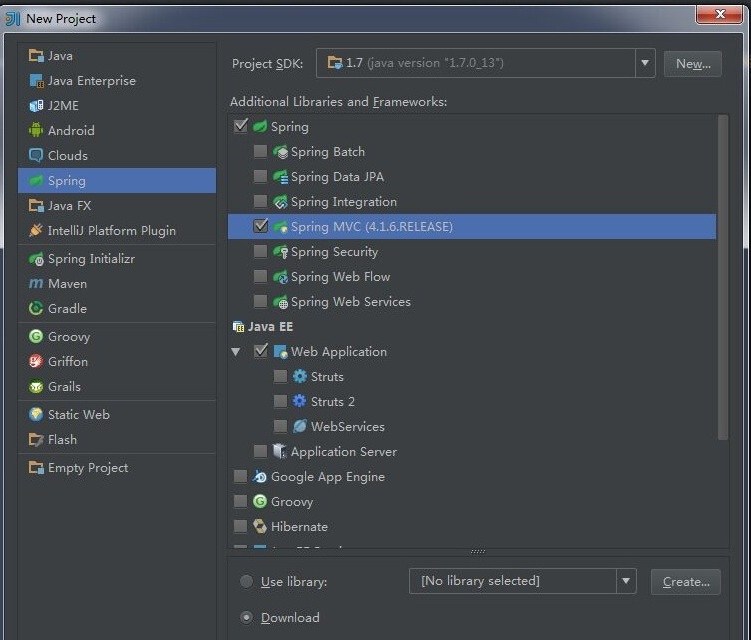Click the Project SDK combo box field

(x=485, y=63)
